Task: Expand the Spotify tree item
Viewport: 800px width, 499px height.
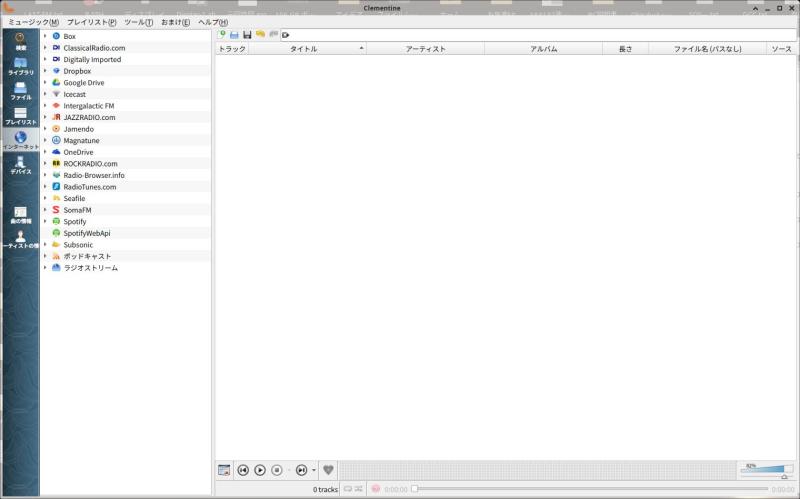Action: [45, 221]
